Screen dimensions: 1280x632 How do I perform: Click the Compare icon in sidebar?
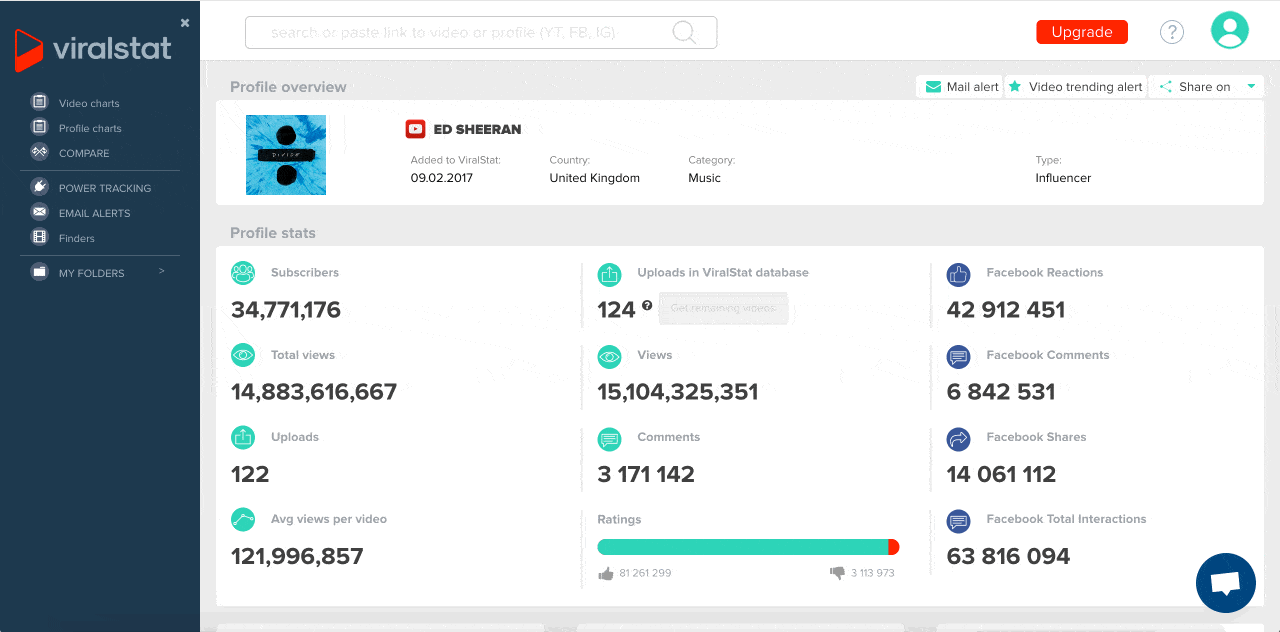[40, 152]
